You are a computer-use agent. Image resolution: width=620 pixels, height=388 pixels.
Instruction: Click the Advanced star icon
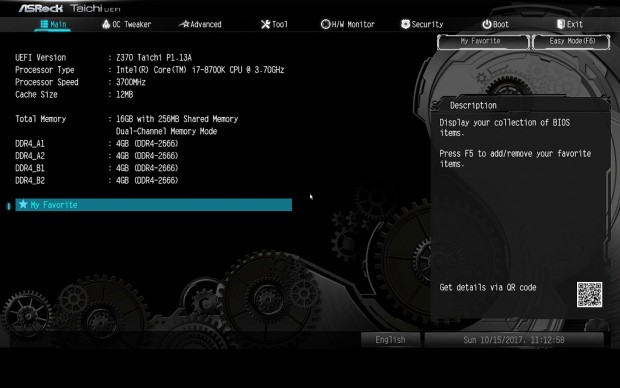[184, 24]
